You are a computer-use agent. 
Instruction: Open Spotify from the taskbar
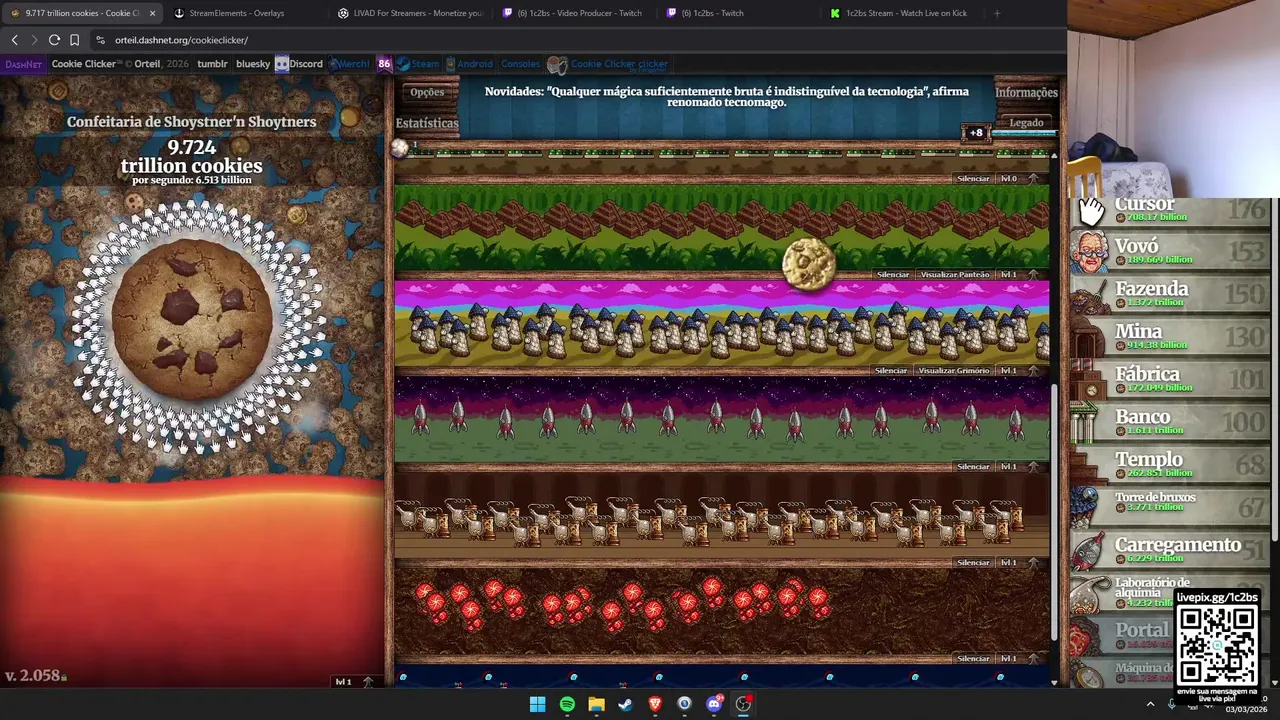(x=567, y=704)
